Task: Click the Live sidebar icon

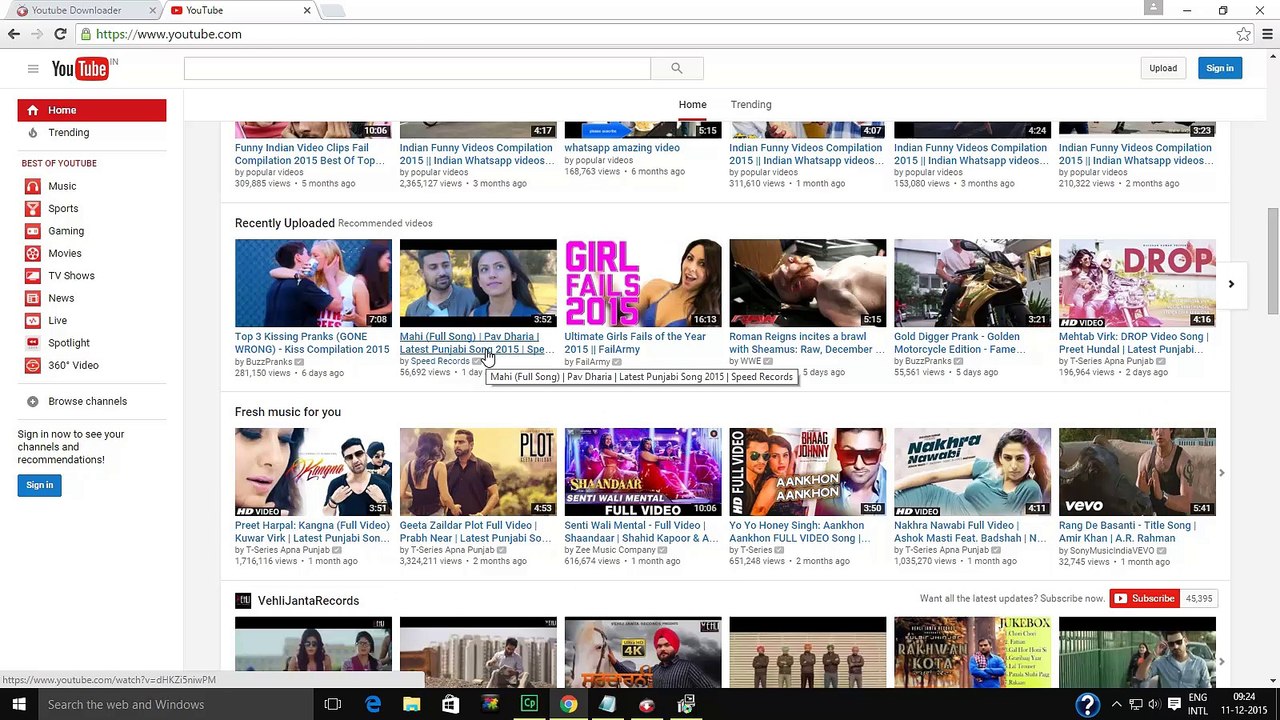Action: (x=33, y=321)
